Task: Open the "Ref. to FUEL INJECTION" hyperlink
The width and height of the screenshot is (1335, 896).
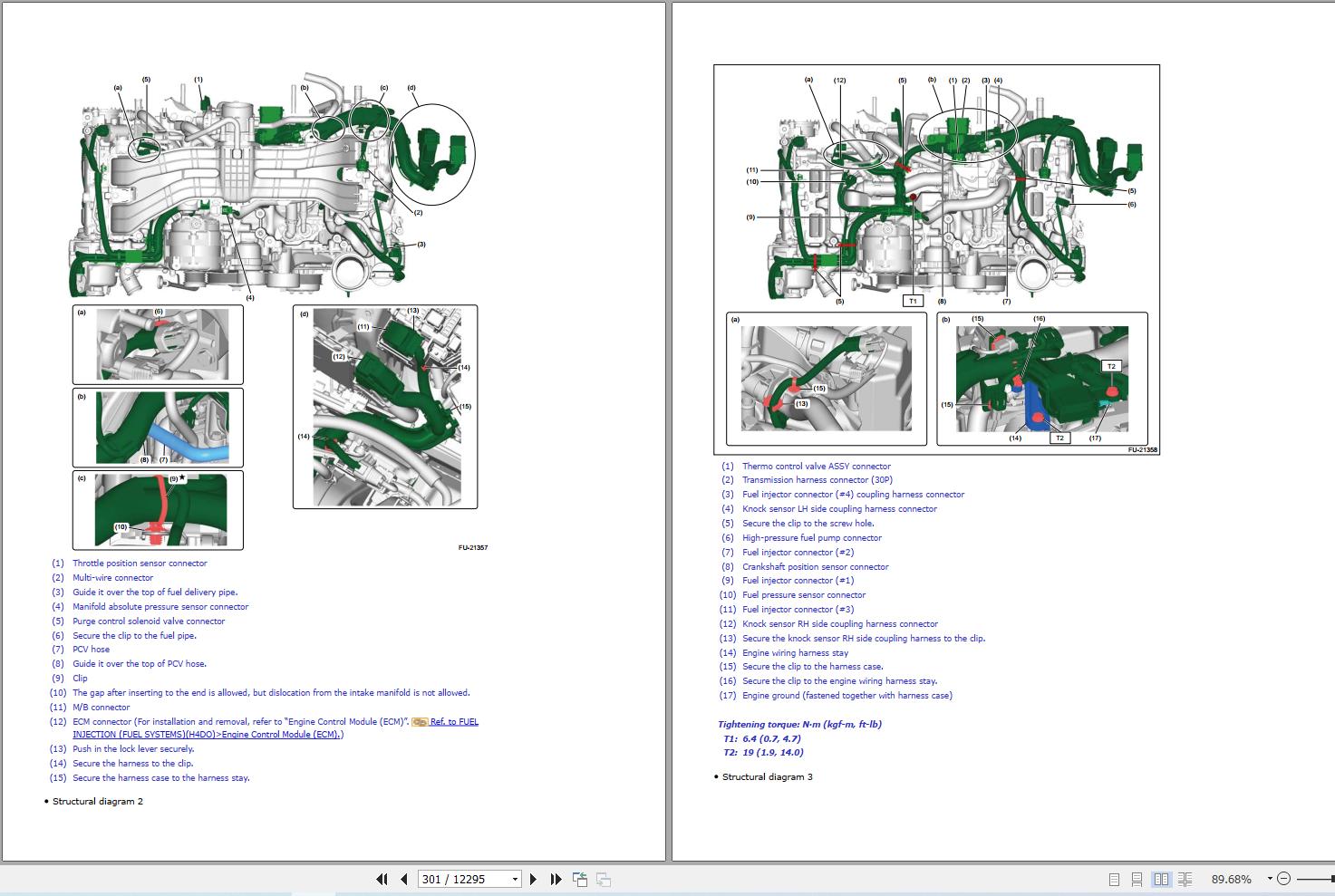Action: (x=453, y=722)
